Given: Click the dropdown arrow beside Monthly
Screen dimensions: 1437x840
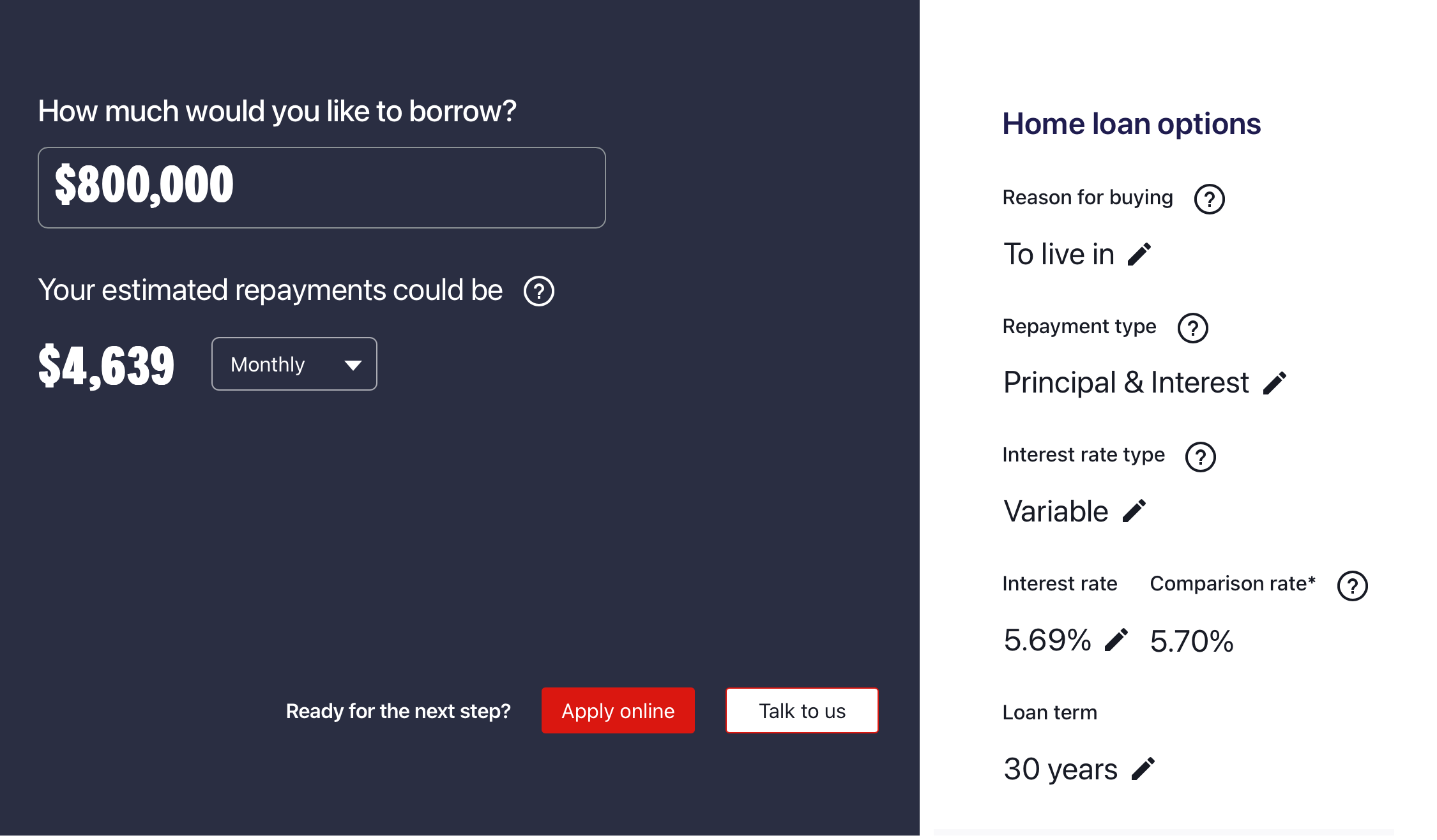Looking at the screenshot, I should [353, 365].
